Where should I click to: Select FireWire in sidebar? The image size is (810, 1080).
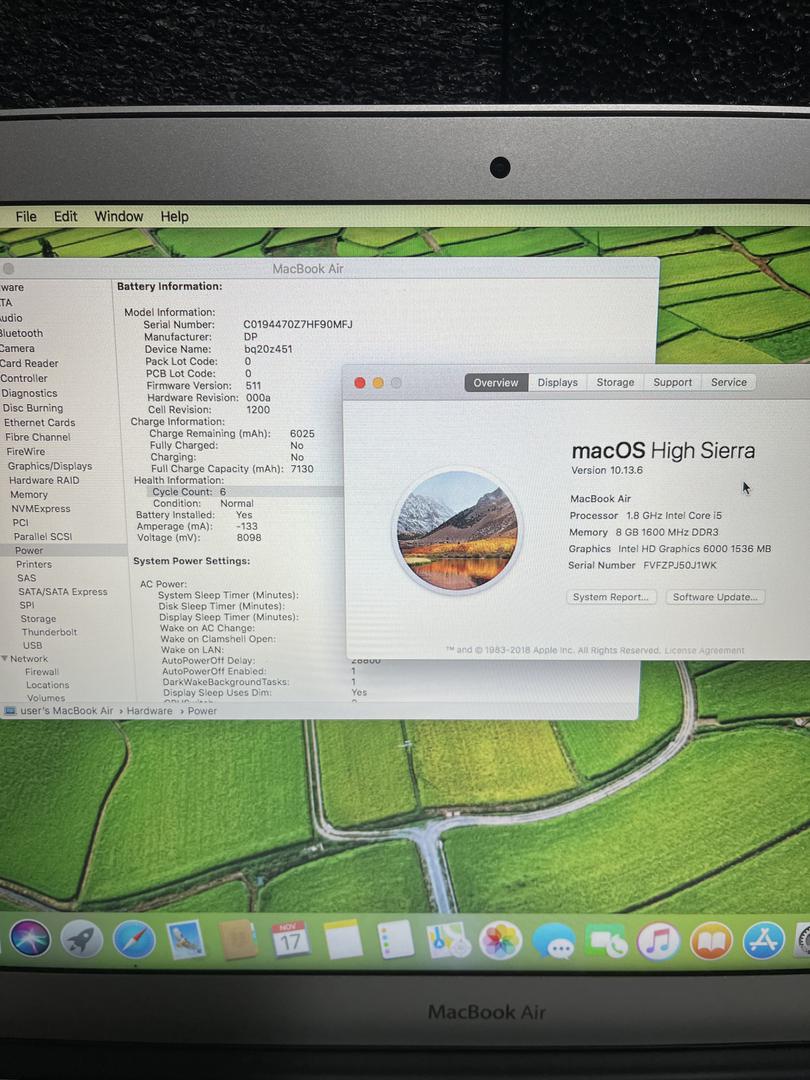point(25,452)
